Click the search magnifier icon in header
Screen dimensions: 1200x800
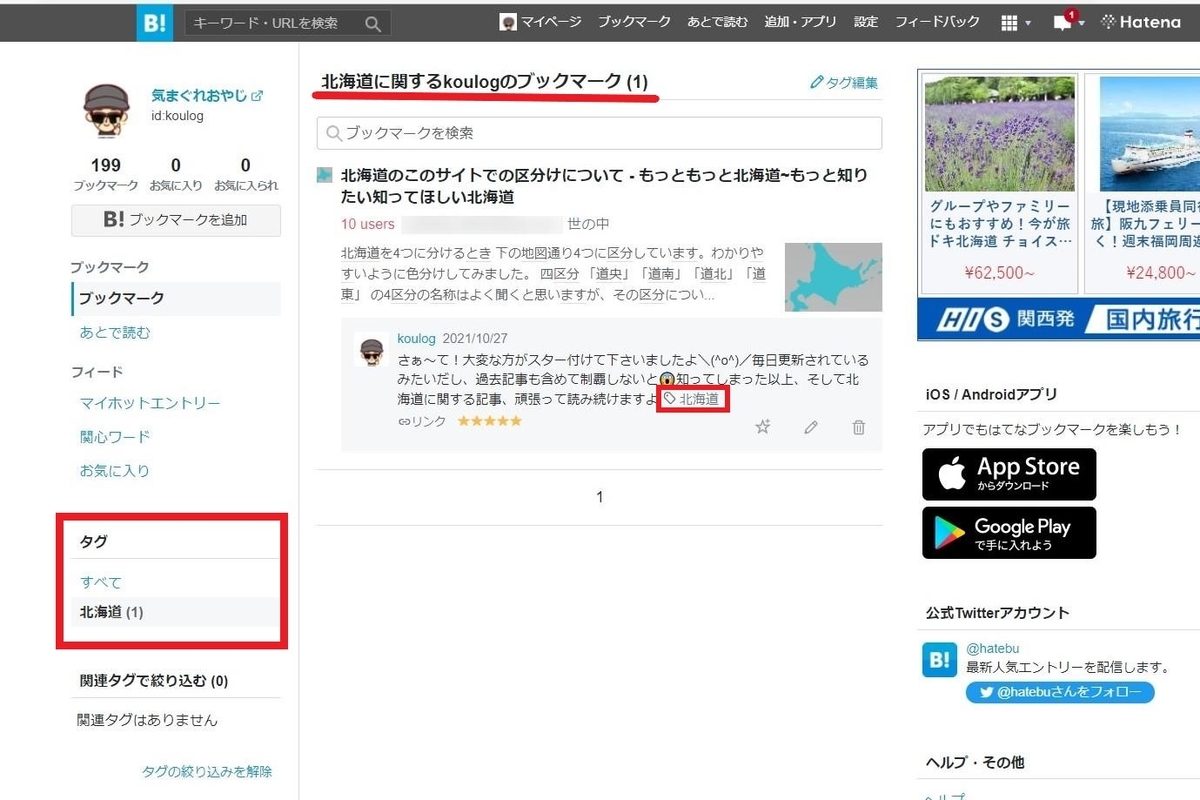[x=373, y=23]
